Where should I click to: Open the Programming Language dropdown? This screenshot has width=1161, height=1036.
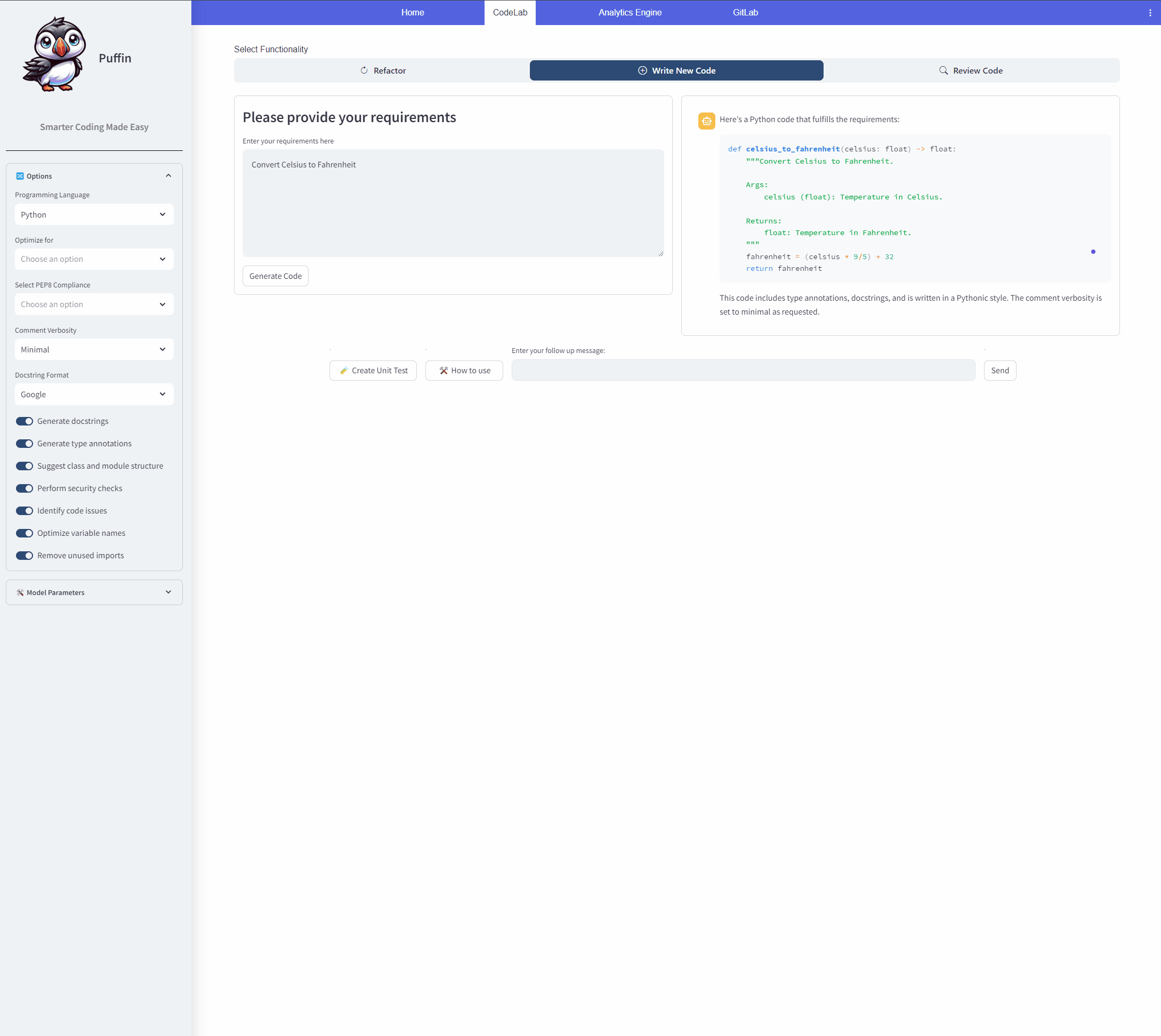coord(94,214)
